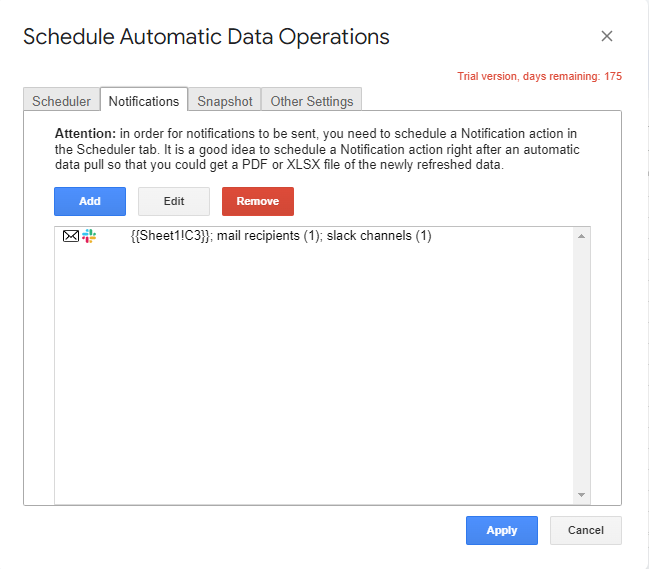Click Edit to modify the notification

[174, 201]
